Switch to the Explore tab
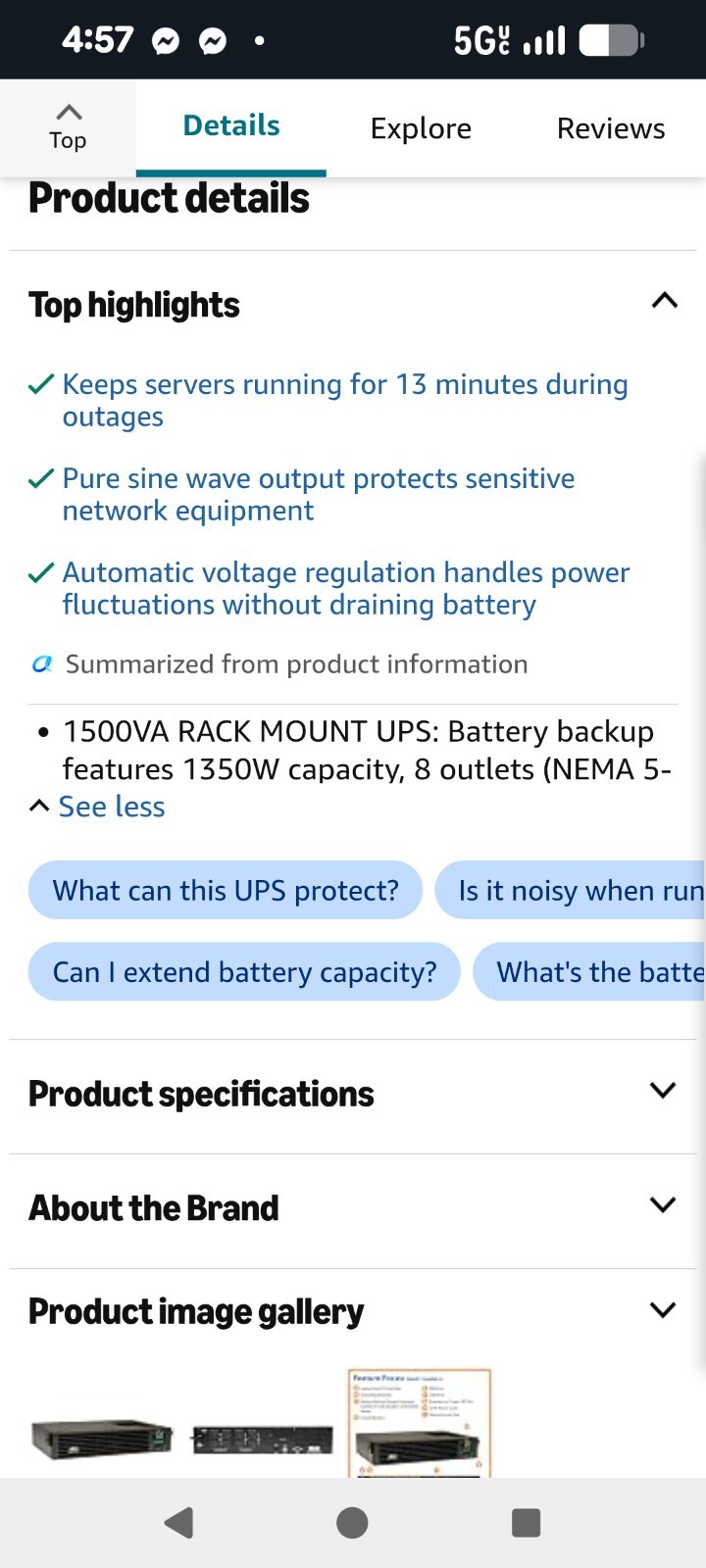Image resolution: width=706 pixels, height=1568 pixels. click(421, 128)
